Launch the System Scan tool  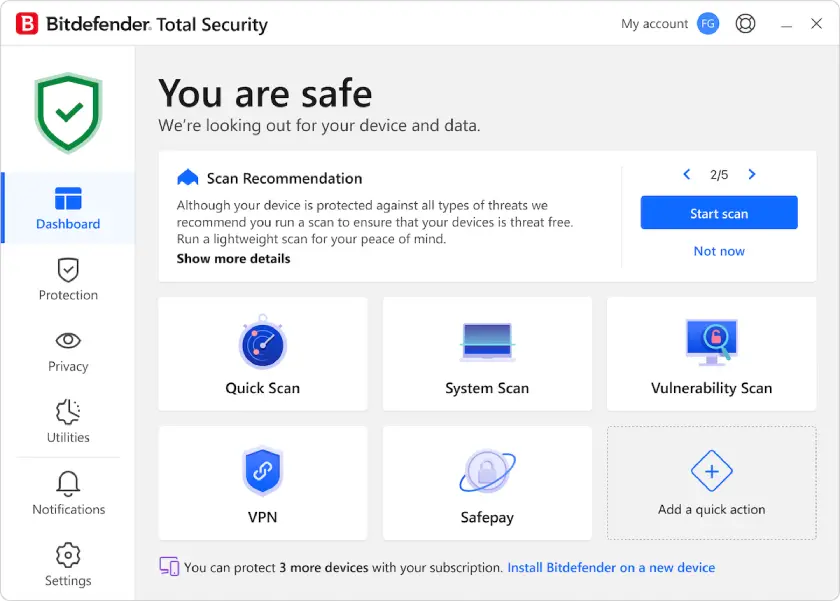point(487,354)
